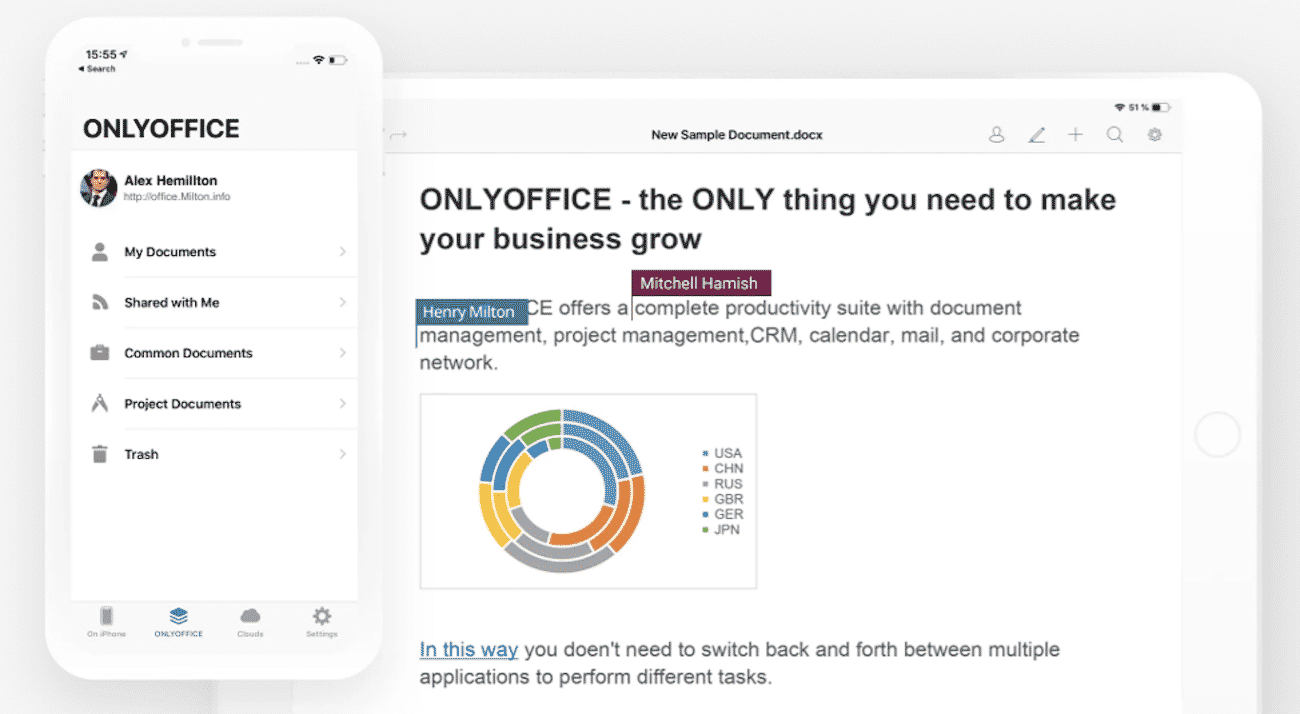
Task: Tap the Shared with Me icon
Action: 99,302
